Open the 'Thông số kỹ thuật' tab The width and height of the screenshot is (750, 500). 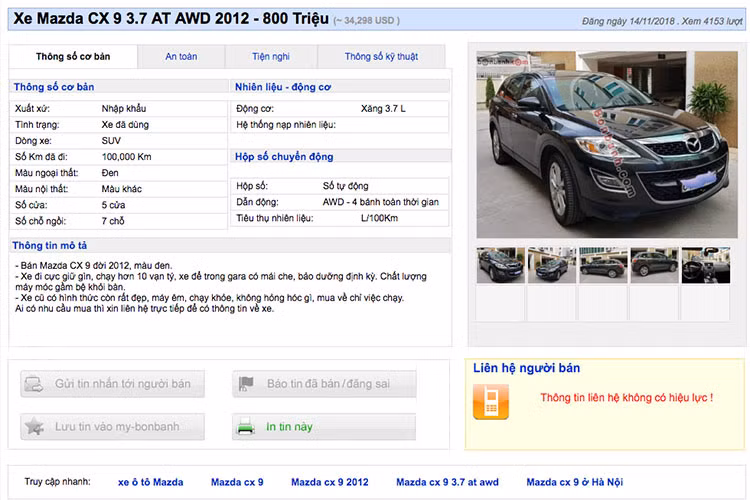[381, 57]
